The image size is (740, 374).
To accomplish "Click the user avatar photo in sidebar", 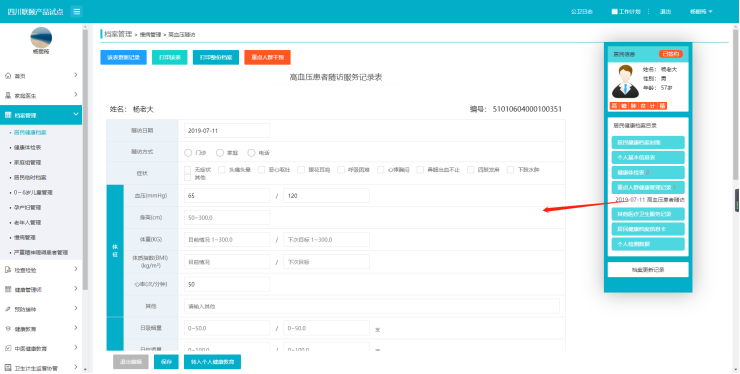I will [41, 37].
